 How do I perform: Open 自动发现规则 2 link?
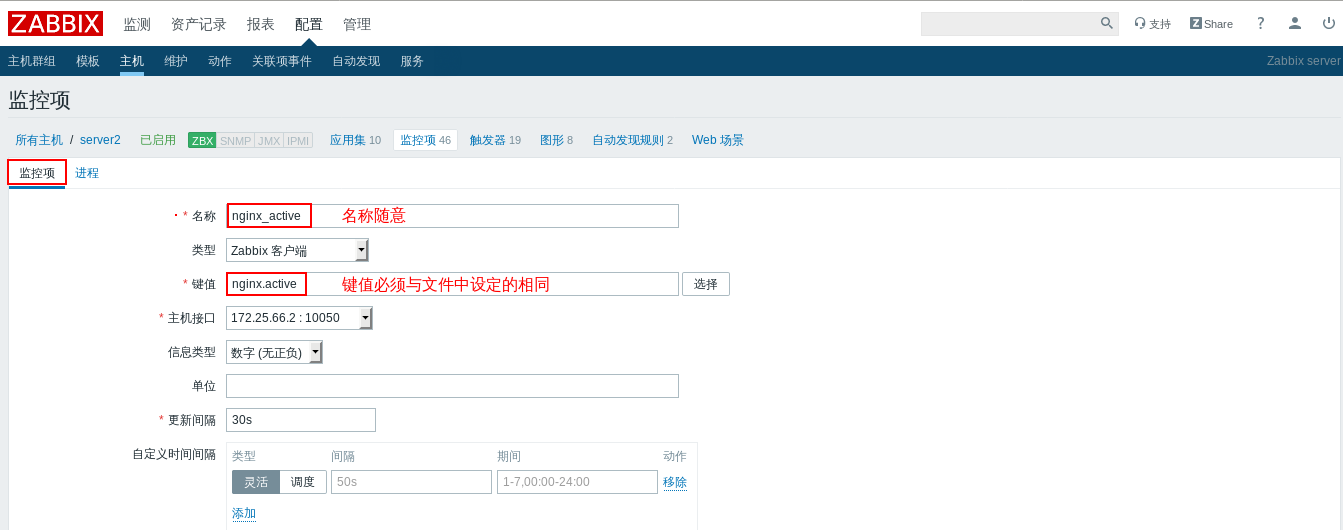coord(632,140)
